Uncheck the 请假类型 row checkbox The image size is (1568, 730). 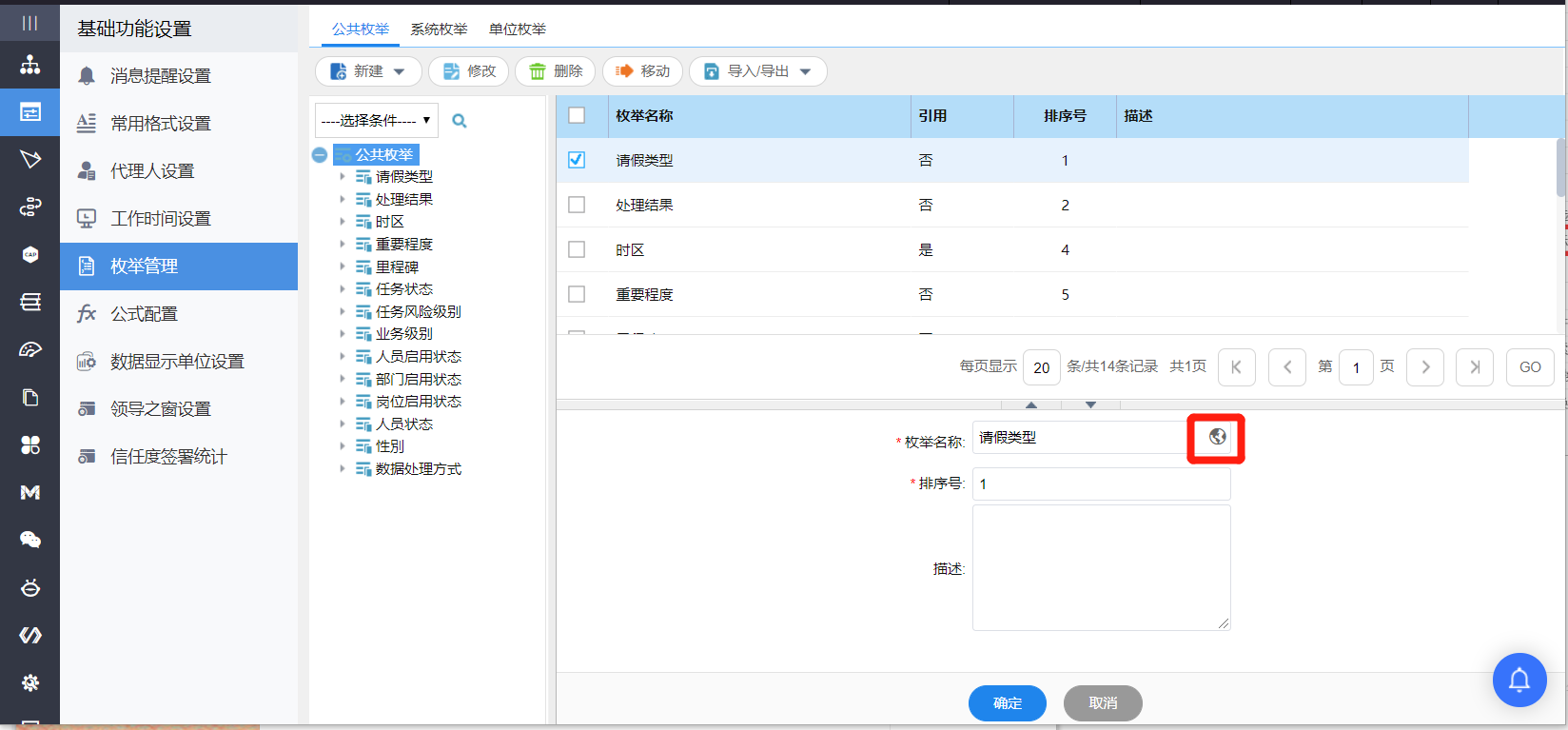(x=577, y=160)
